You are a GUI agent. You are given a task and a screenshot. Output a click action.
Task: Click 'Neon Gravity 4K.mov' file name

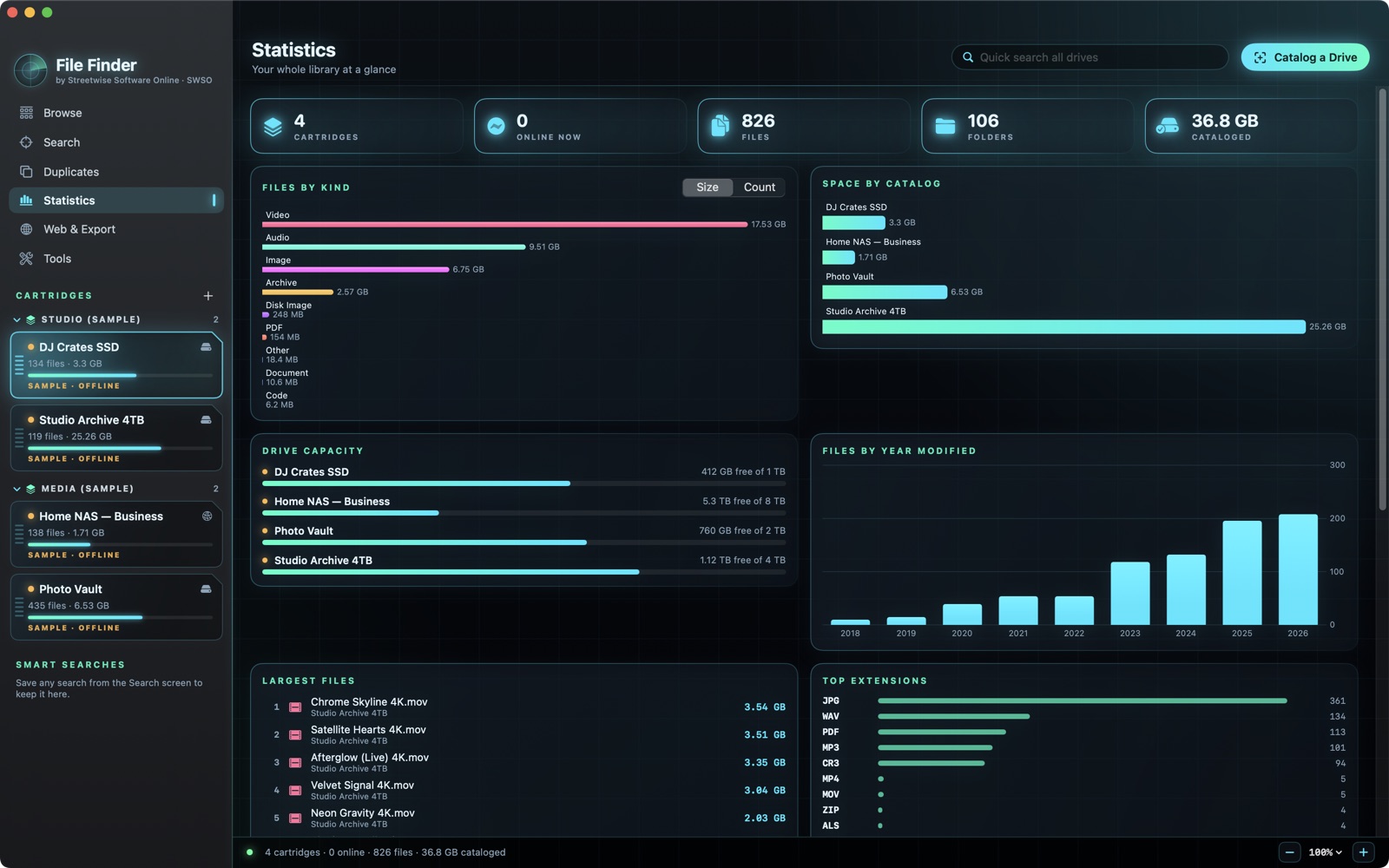point(363,812)
